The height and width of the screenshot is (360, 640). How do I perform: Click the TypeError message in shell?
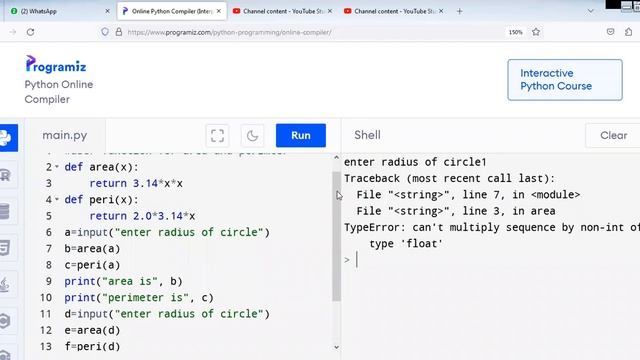(x=492, y=236)
